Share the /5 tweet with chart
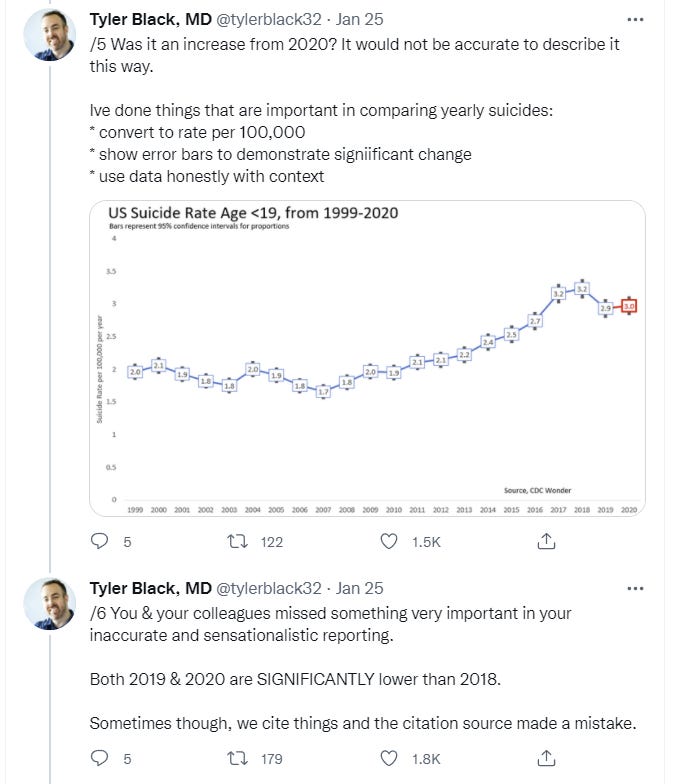 [547, 541]
